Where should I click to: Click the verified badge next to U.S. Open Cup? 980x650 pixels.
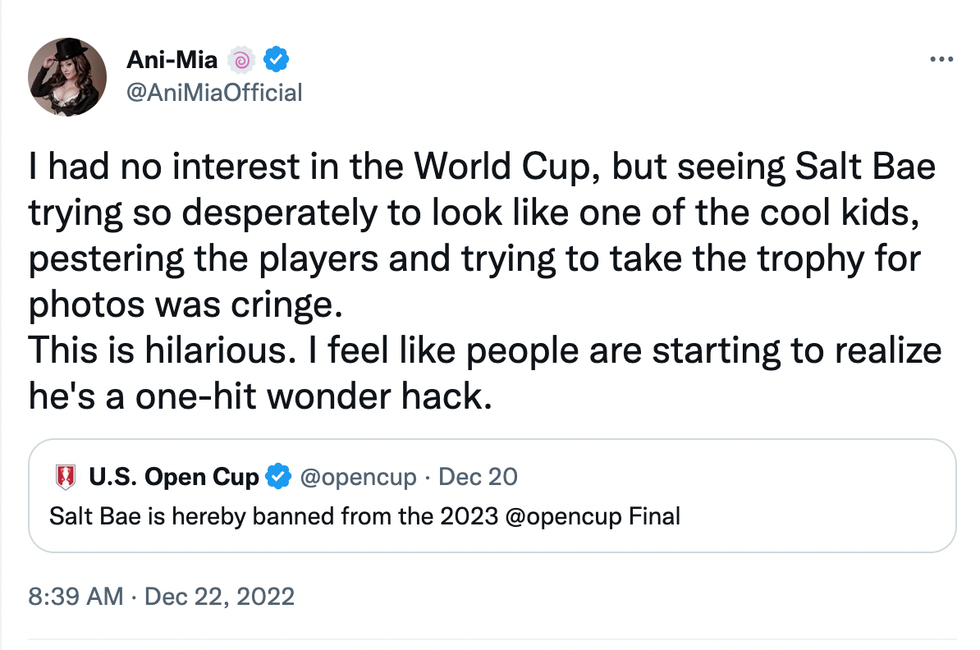tap(278, 477)
